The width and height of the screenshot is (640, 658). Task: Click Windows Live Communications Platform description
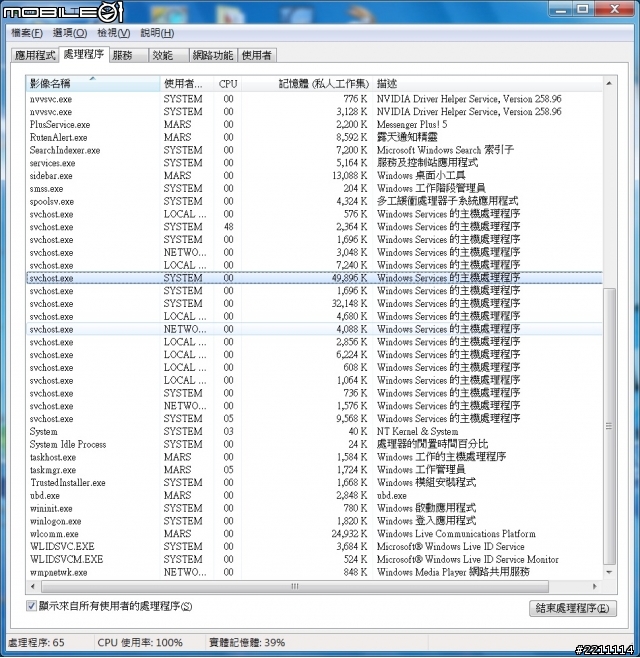456,534
